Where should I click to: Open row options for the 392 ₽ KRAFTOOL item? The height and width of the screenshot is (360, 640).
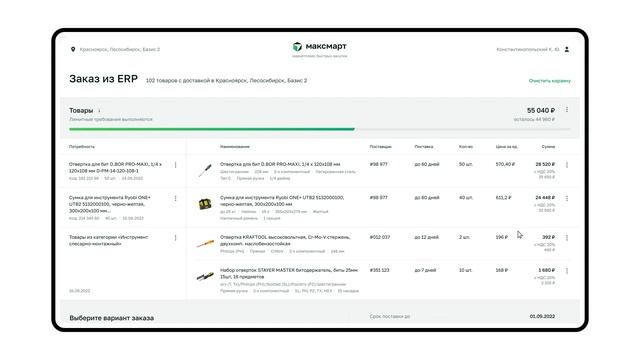567,238
